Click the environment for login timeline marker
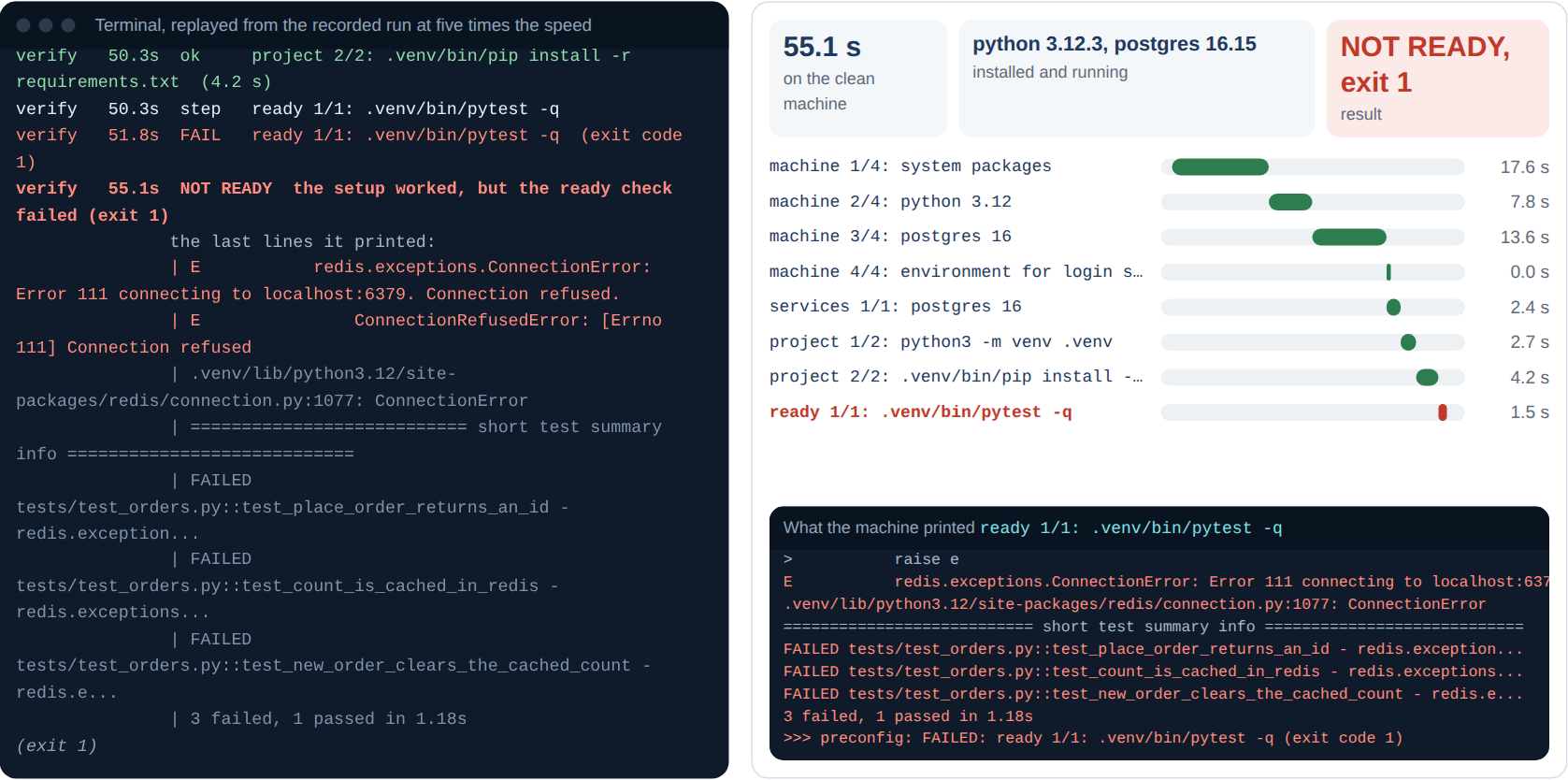The image size is (1568, 780). tap(1388, 272)
